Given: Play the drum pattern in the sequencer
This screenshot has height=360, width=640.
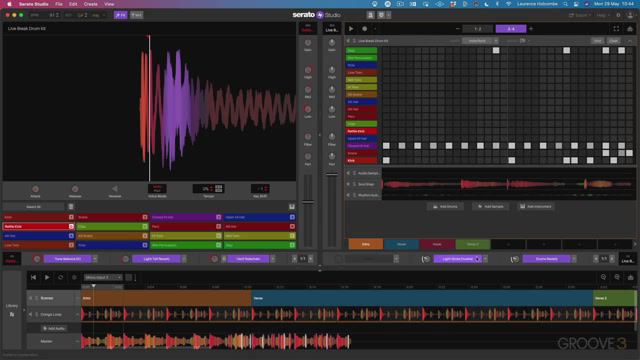Looking at the screenshot, I should [x=351, y=29].
